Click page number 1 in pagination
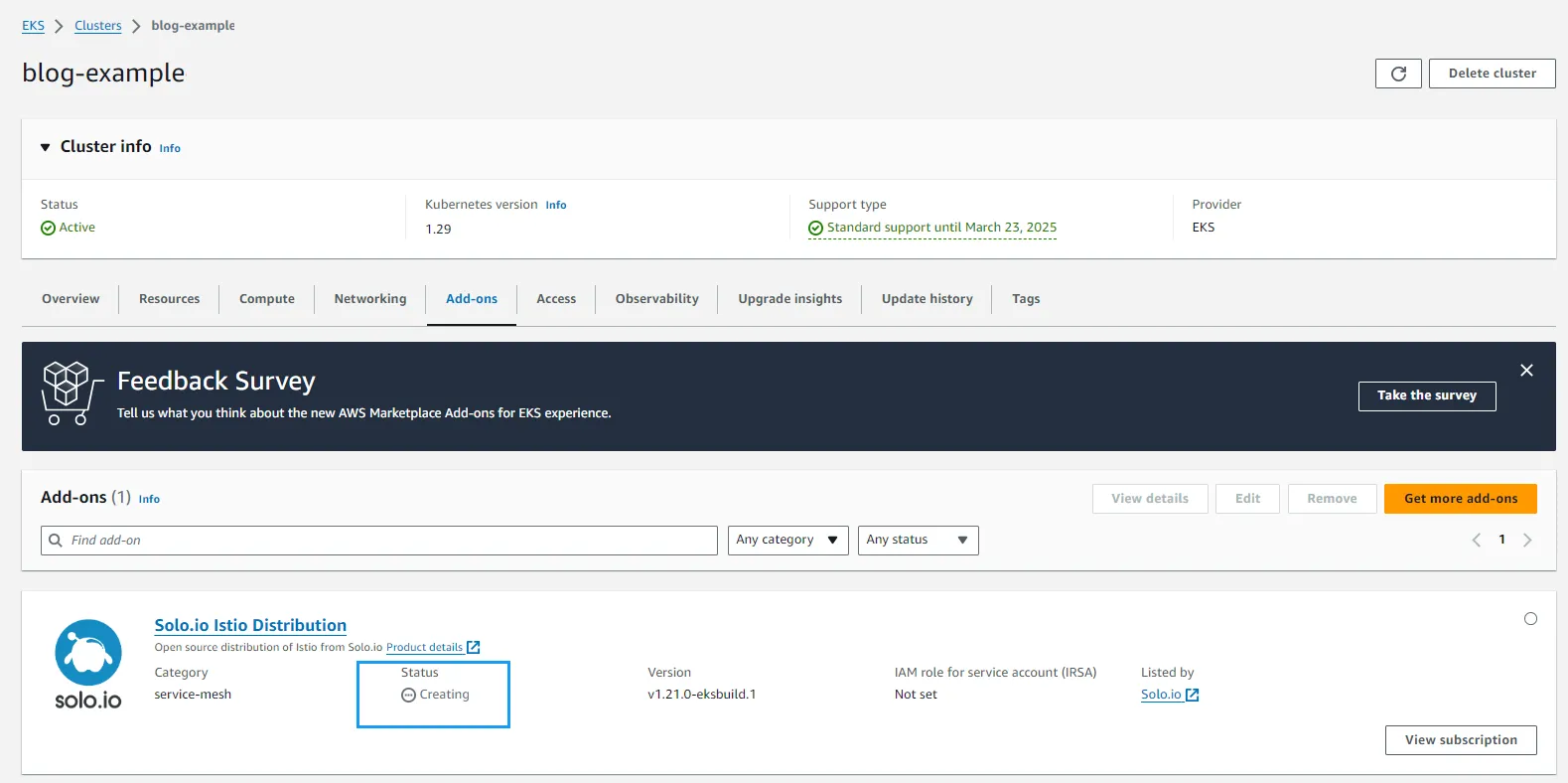The width and height of the screenshot is (1568, 783). point(1501,540)
